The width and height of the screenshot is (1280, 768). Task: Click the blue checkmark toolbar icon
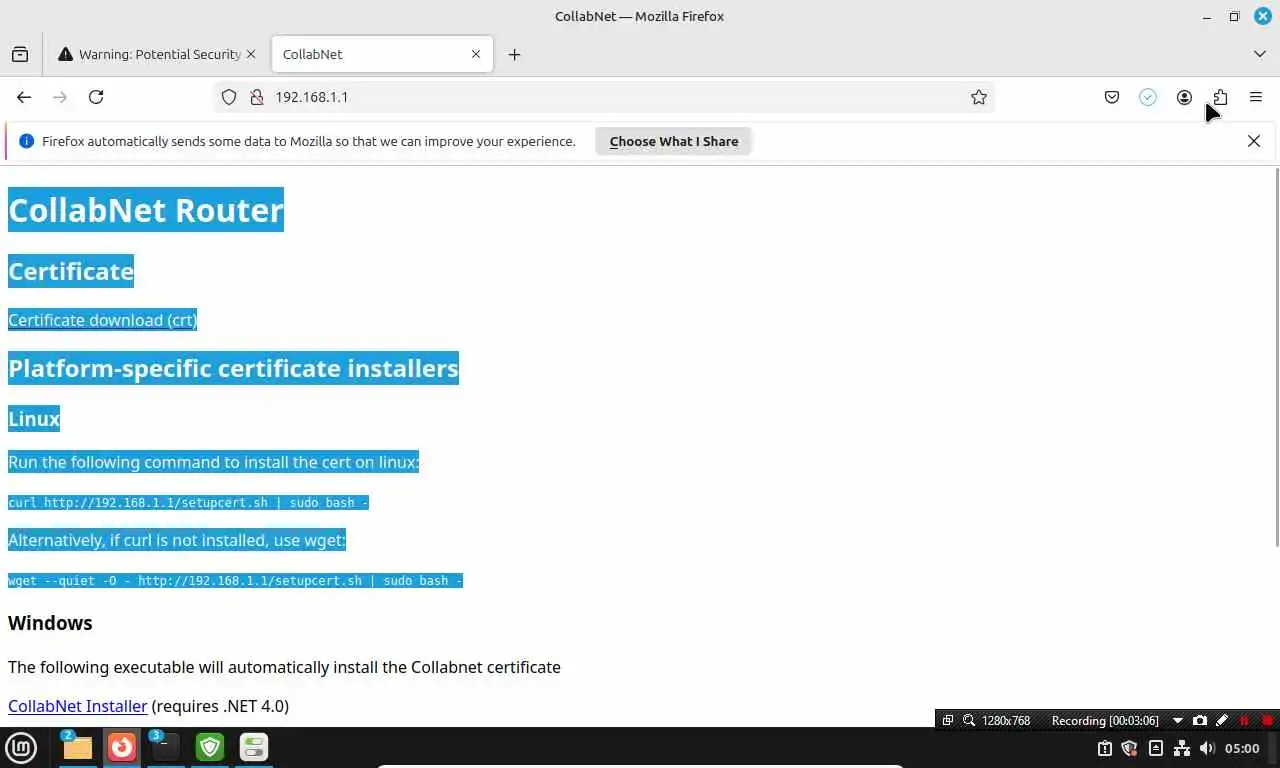point(1148,97)
